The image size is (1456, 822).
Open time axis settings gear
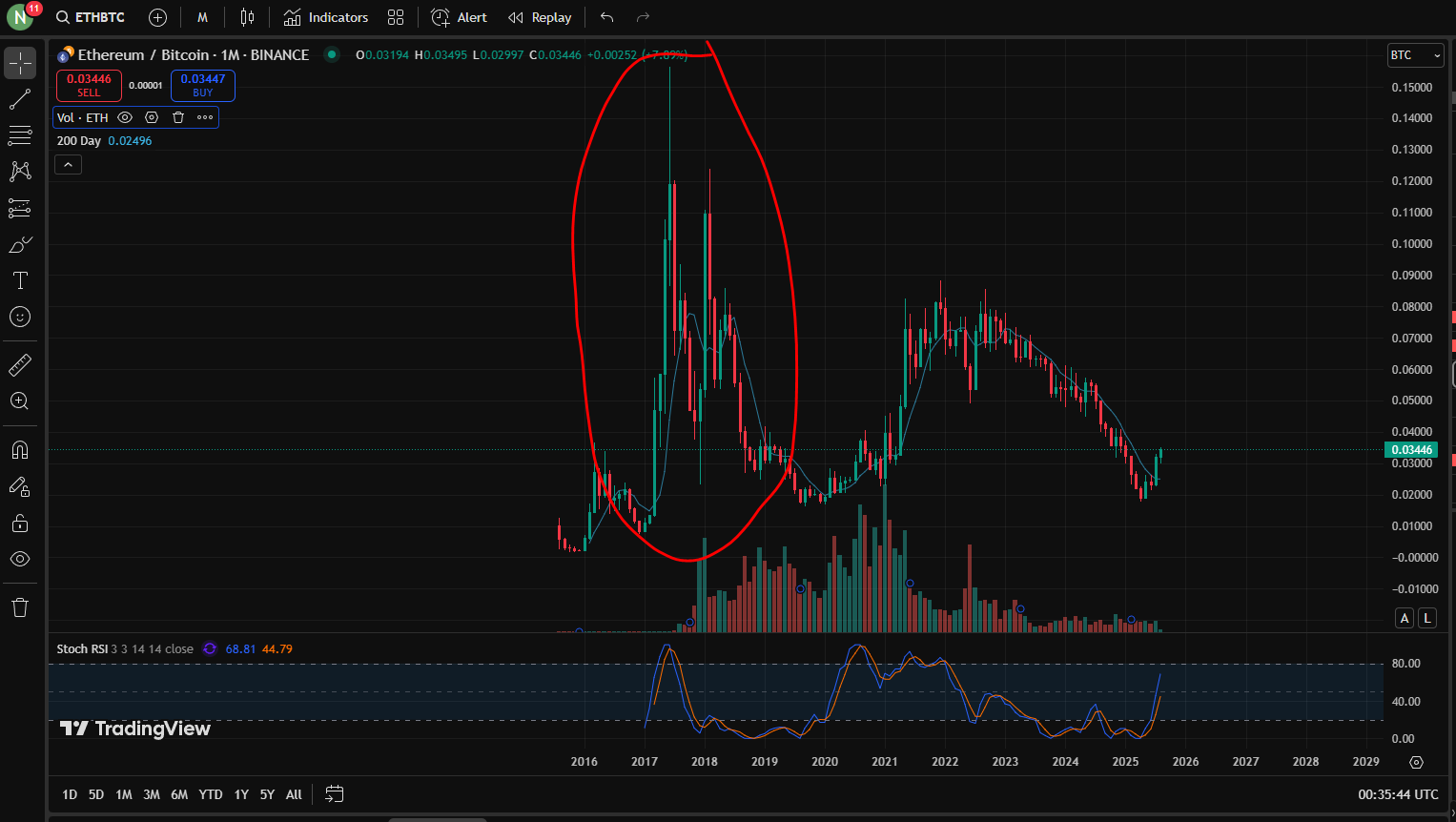(x=1416, y=762)
